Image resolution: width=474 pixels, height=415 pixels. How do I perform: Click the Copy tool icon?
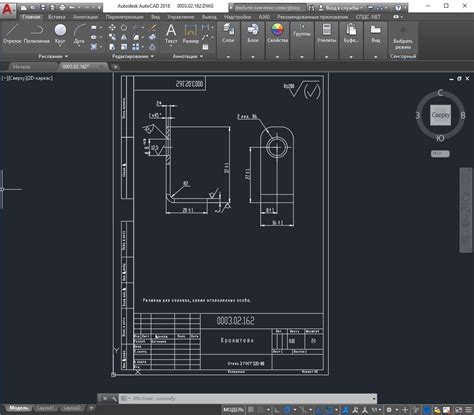click(112, 37)
